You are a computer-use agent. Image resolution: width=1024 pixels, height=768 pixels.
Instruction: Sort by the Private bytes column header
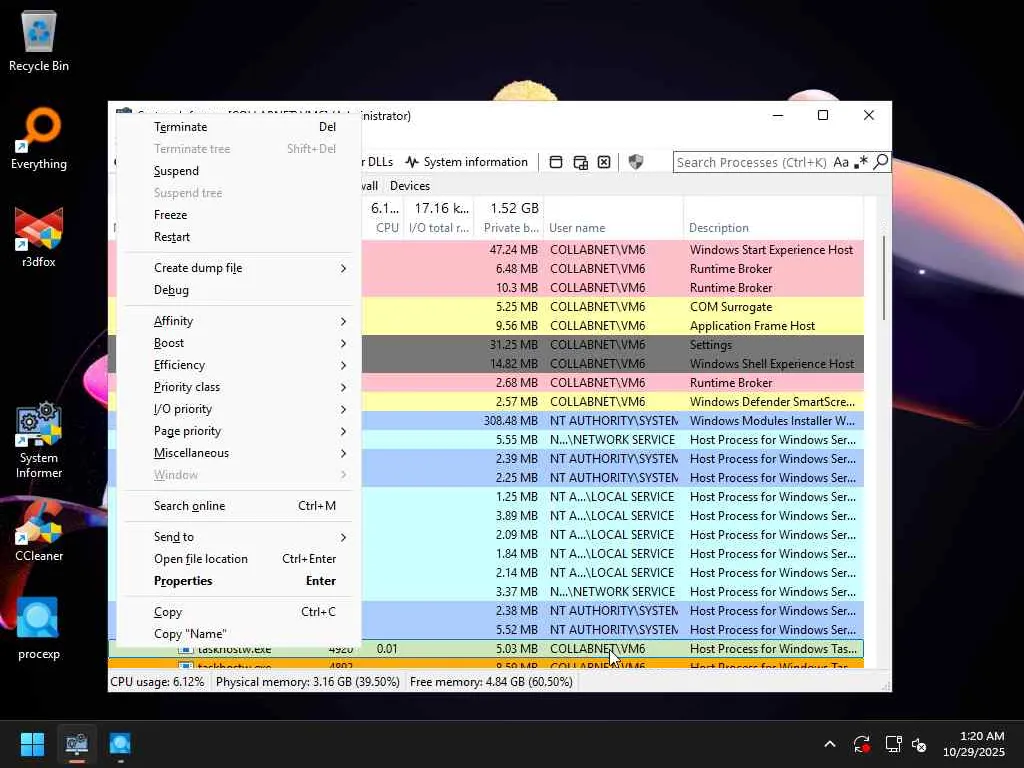click(x=508, y=218)
